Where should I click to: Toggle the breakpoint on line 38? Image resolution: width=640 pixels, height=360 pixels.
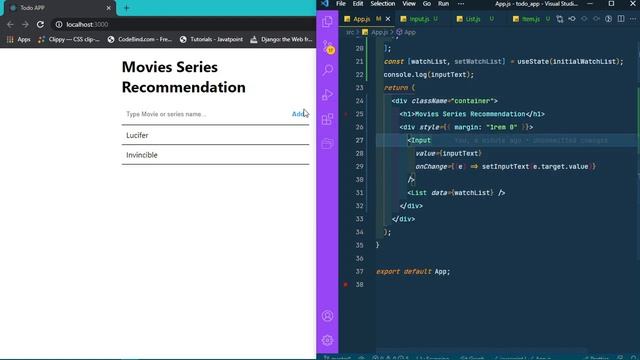pos(346,284)
